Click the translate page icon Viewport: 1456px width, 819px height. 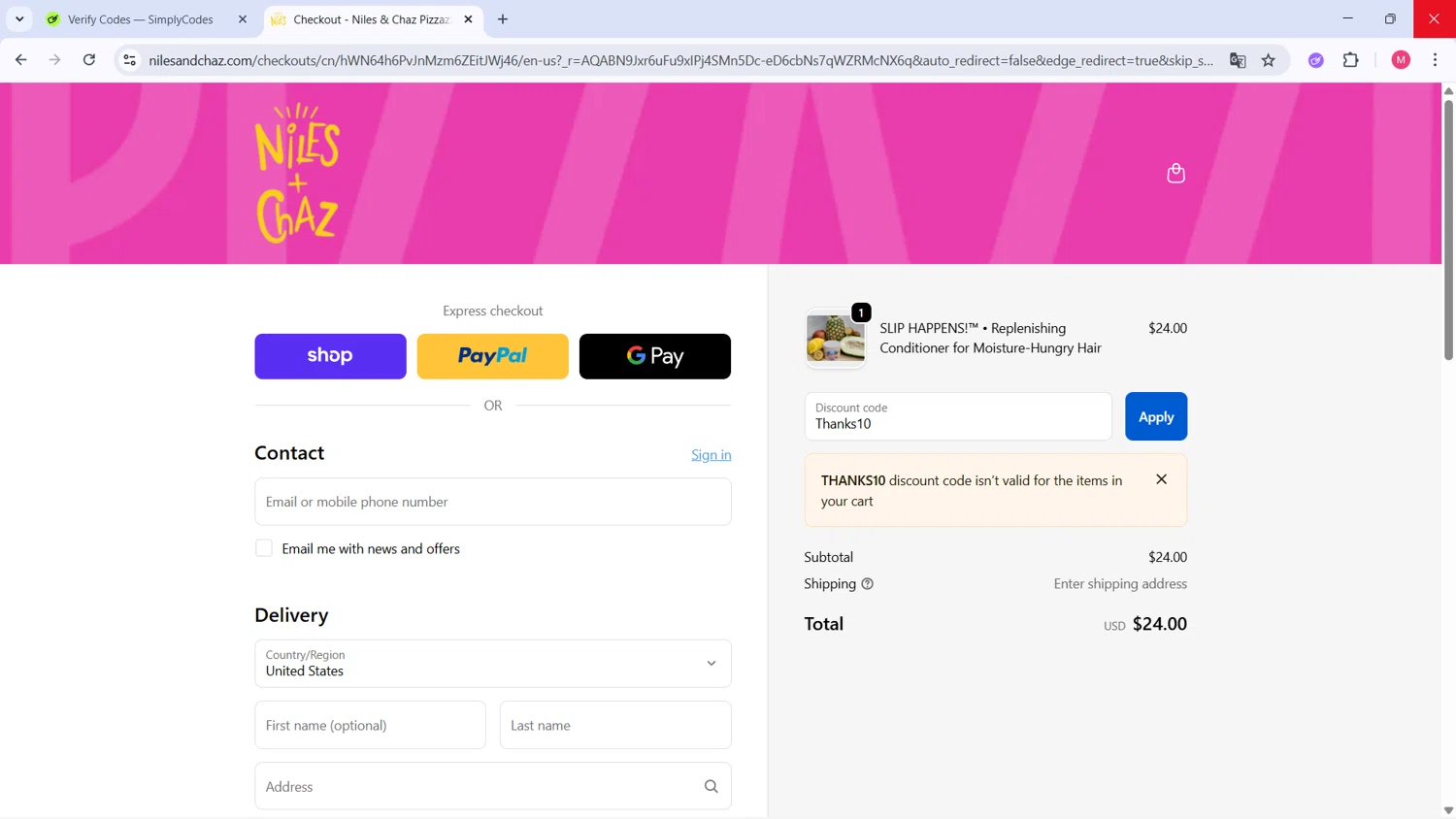pyautogui.click(x=1238, y=60)
